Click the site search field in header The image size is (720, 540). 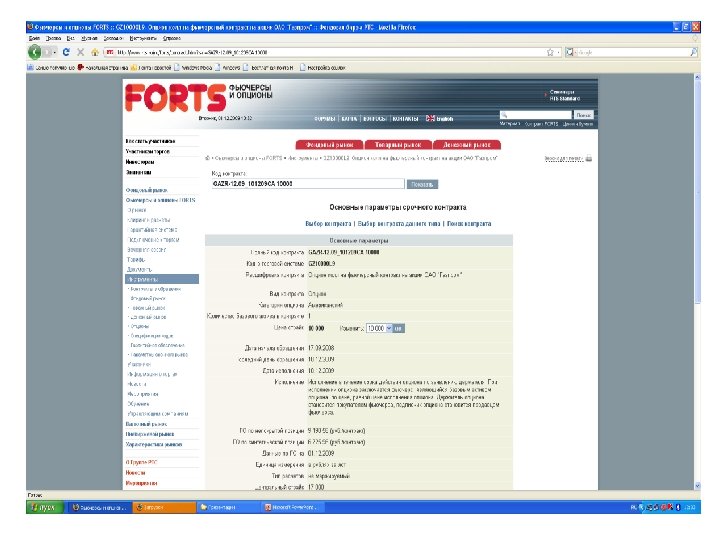tap(536, 115)
